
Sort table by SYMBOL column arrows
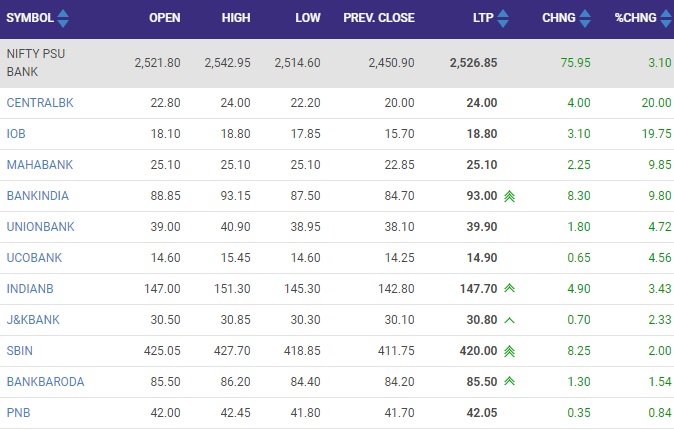63,18
